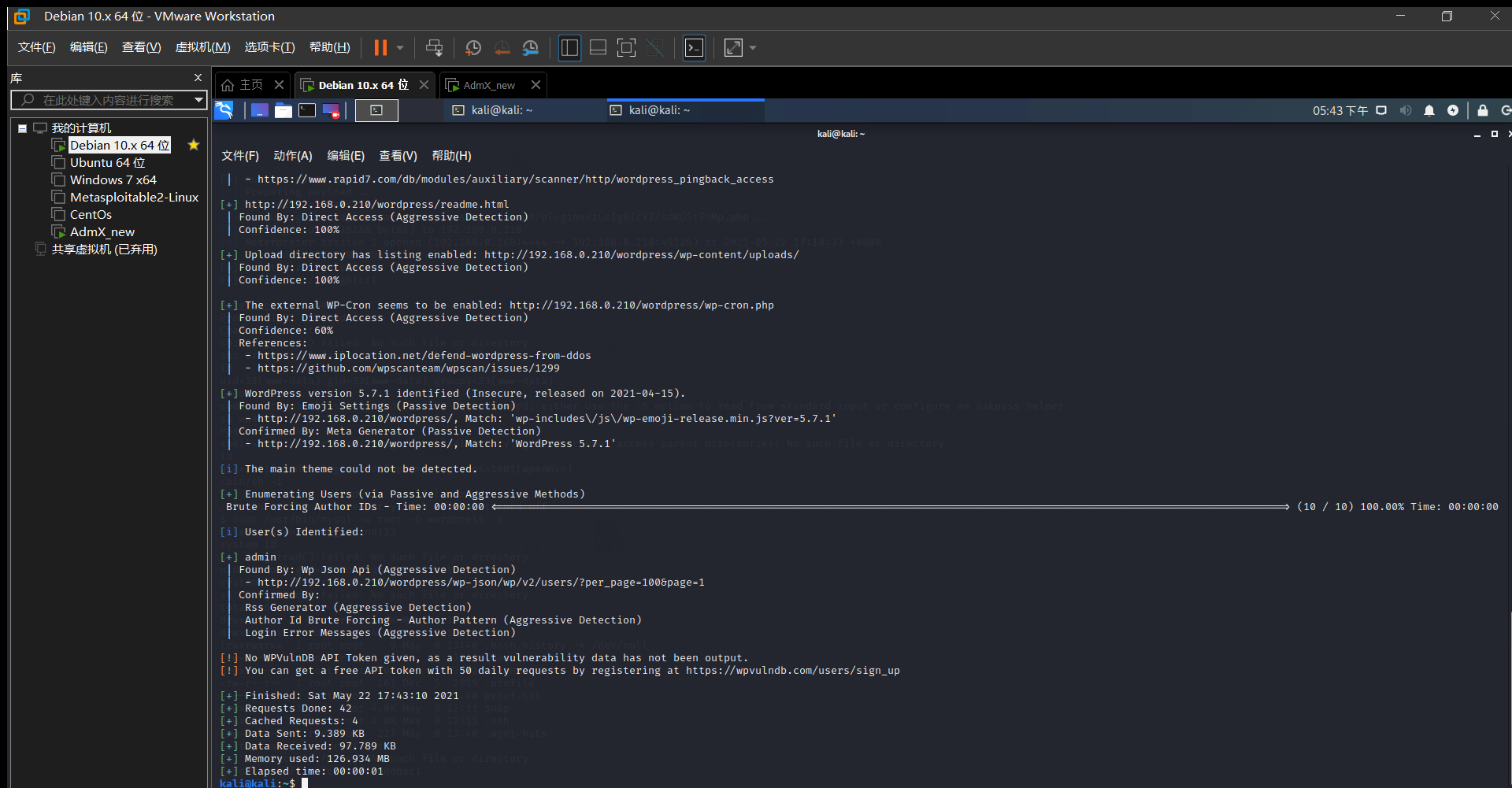Open the 文件(F) VMware menu

[x=37, y=47]
